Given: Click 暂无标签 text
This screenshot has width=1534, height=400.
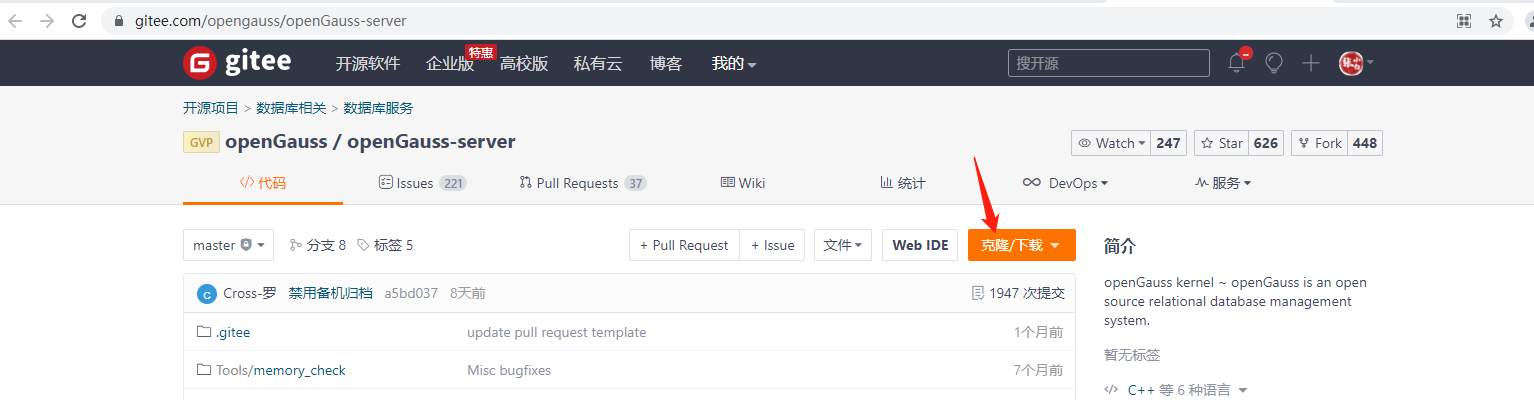Looking at the screenshot, I should tap(1132, 355).
